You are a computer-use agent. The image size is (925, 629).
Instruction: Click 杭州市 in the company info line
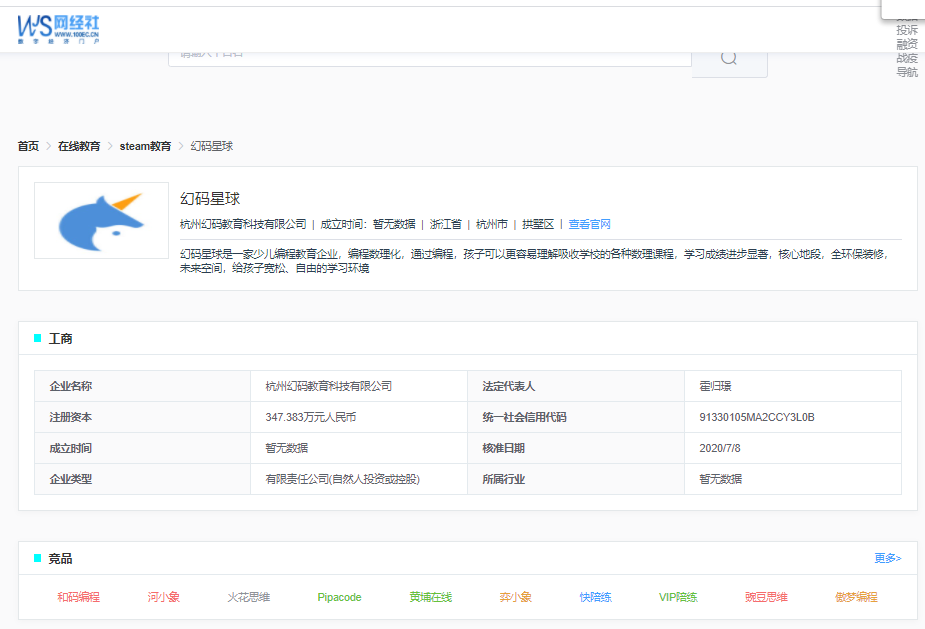point(491,224)
